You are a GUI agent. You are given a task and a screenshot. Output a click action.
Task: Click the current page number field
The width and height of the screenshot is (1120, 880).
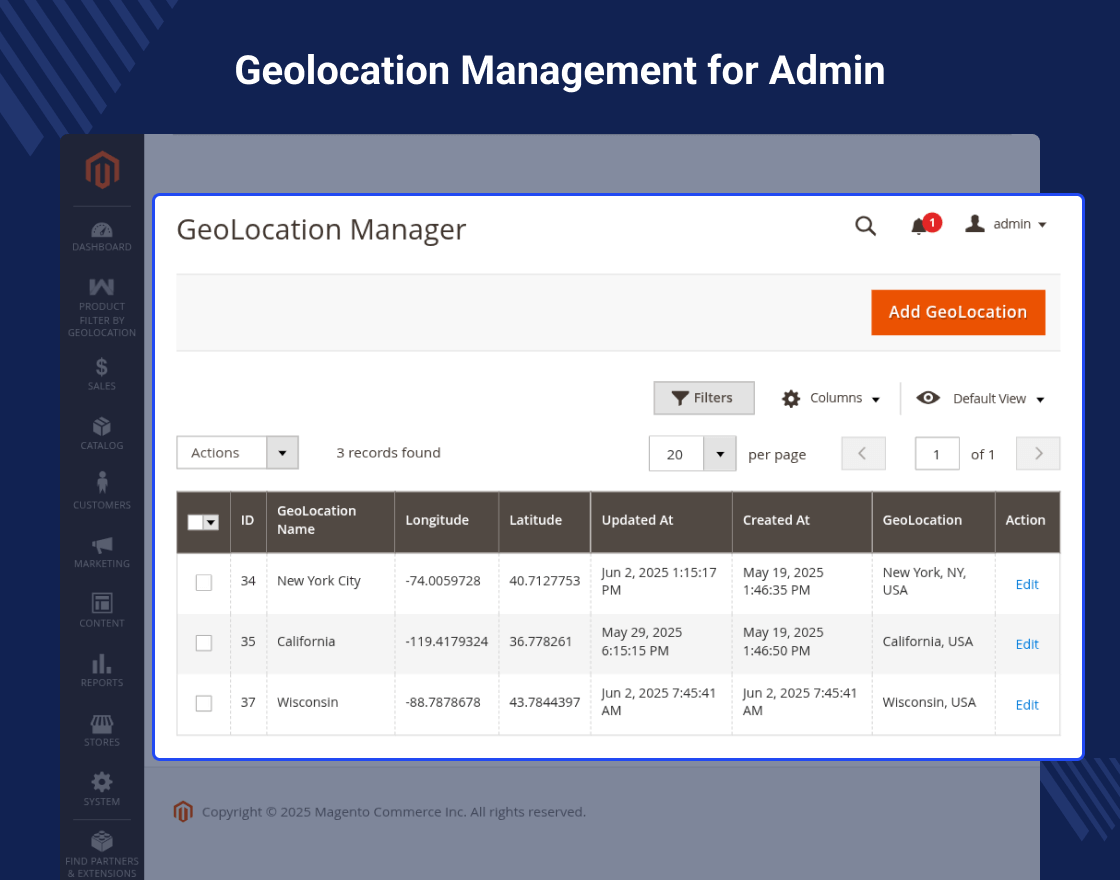click(x=937, y=454)
